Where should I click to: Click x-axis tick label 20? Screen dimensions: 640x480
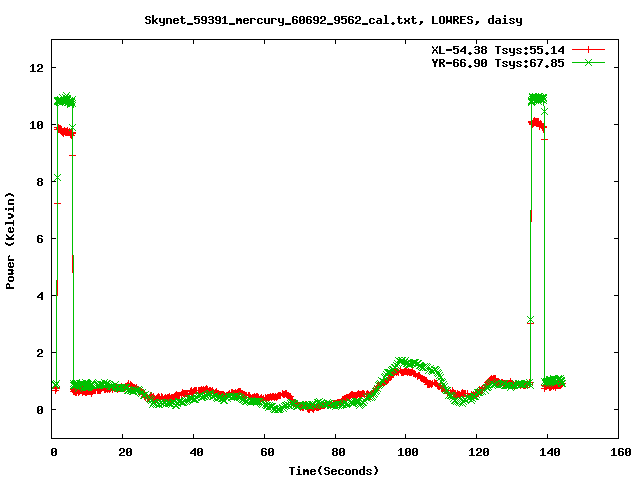click(125, 452)
